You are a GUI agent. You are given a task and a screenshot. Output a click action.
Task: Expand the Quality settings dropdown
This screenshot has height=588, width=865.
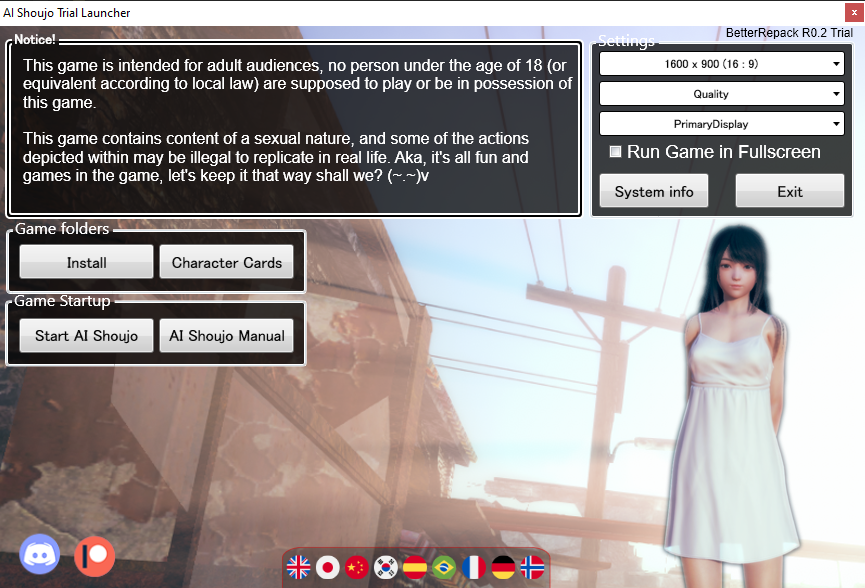click(722, 94)
